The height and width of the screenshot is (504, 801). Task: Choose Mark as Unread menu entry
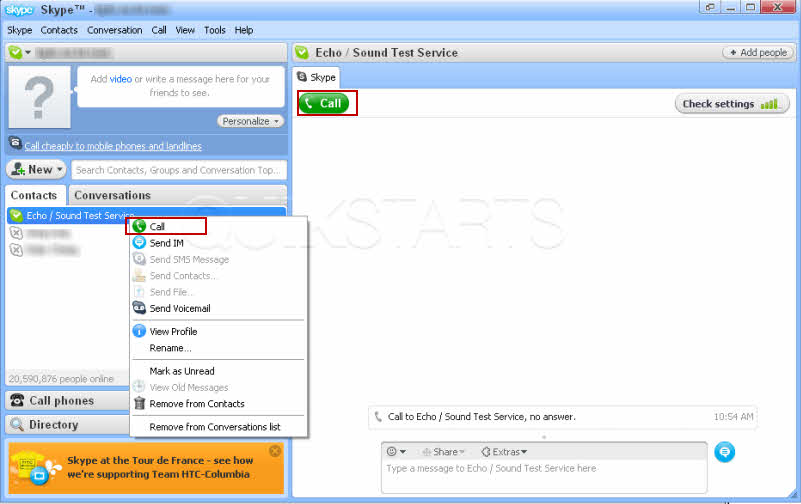[x=182, y=371]
